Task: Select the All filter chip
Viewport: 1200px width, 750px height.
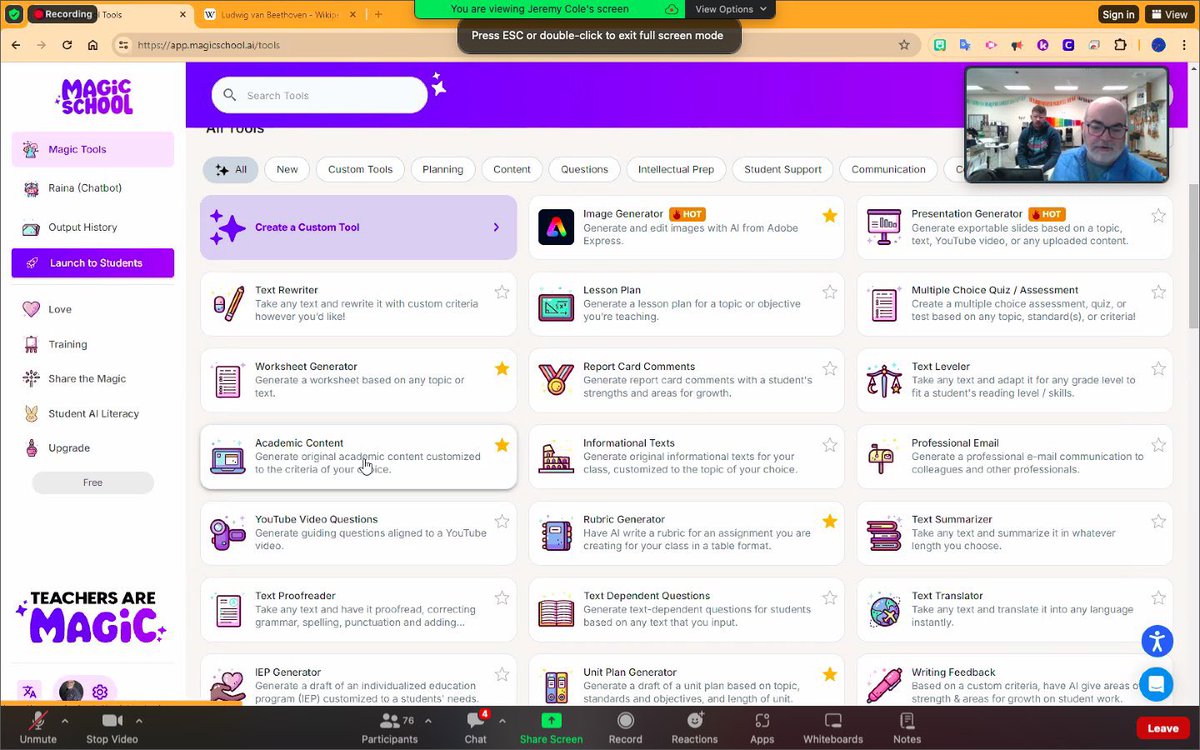Action: [x=231, y=169]
